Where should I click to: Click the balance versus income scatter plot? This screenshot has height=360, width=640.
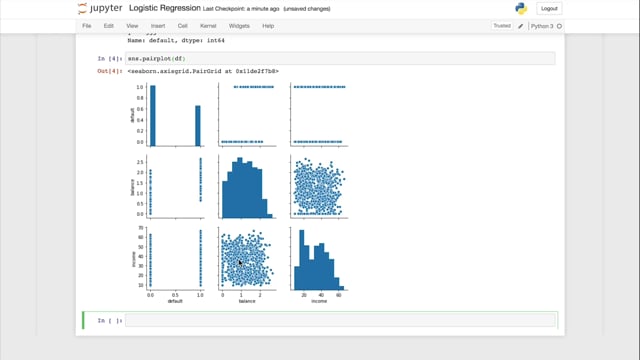(319, 187)
